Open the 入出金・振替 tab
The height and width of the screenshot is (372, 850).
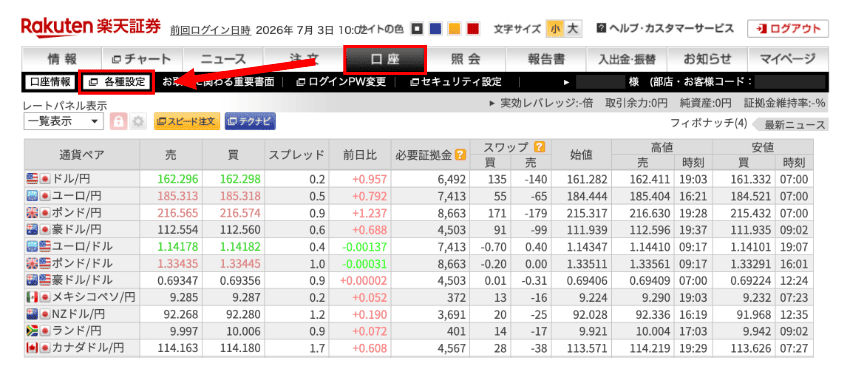click(x=627, y=59)
